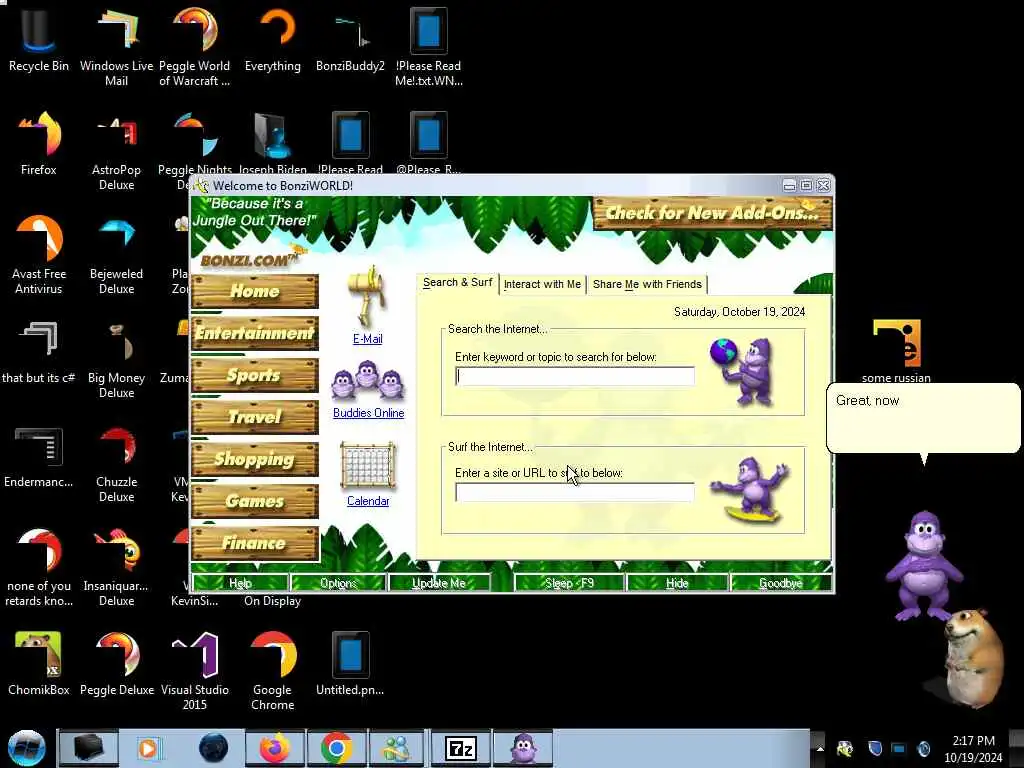
Task: Click the Bonzi holding globe image
Action: [743, 372]
